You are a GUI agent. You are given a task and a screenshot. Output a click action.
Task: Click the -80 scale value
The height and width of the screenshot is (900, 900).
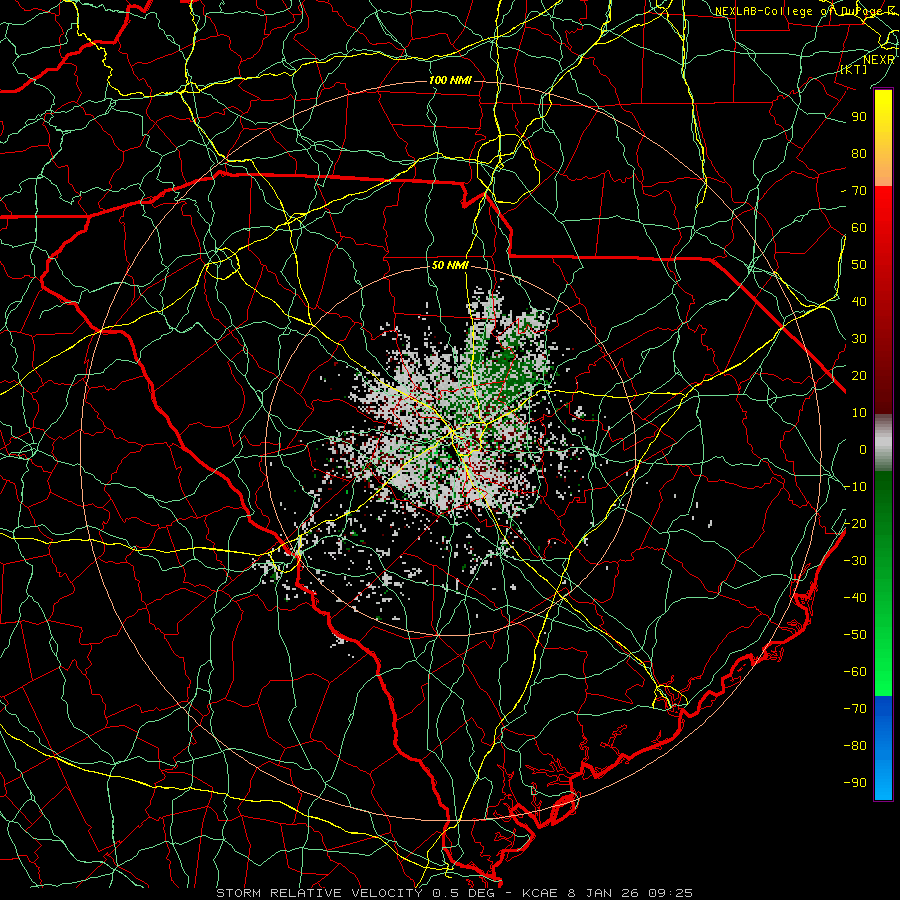855,746
